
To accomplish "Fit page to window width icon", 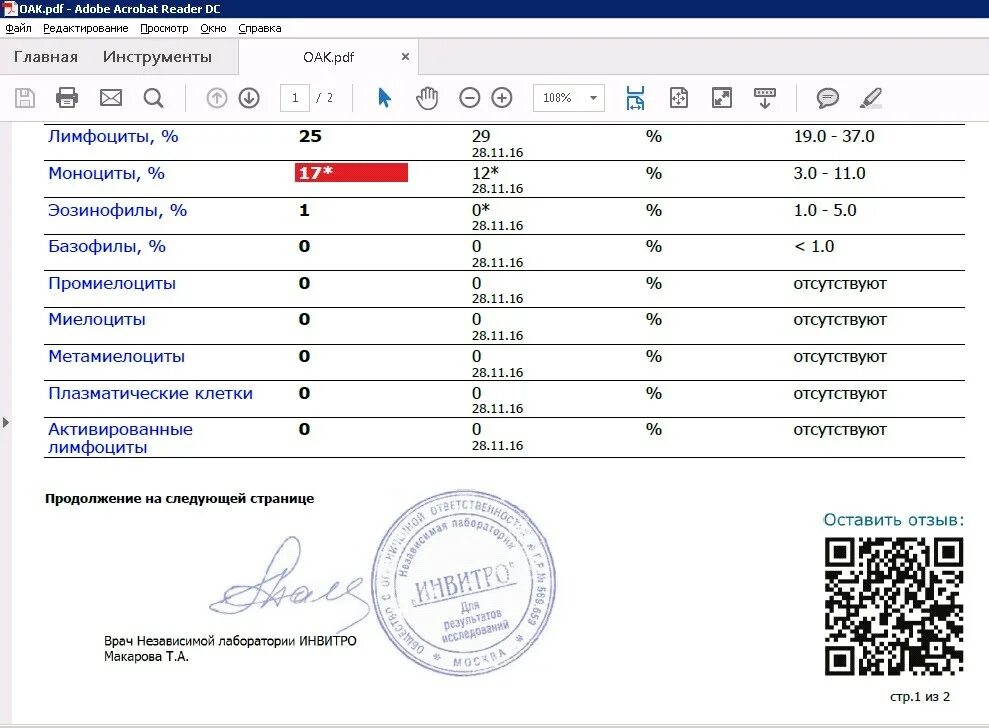I will 635,98.
